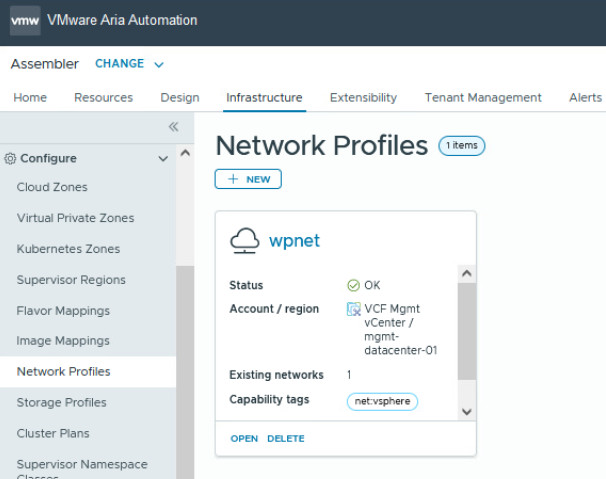Screen dimensions: 606x479
Task: Go to the Home tab
Action: [x=30, y=97]
